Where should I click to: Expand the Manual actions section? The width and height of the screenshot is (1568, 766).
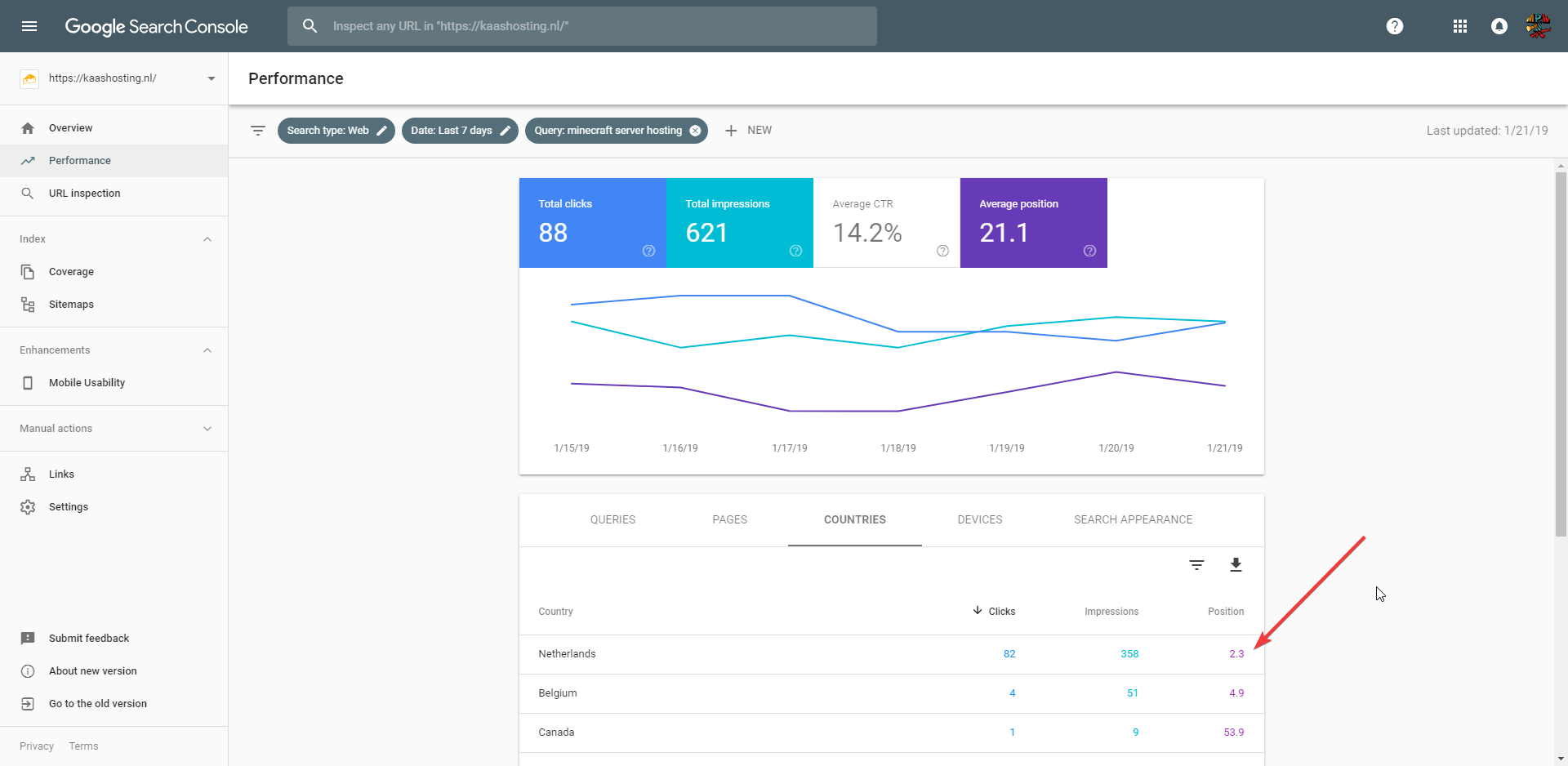207,429
